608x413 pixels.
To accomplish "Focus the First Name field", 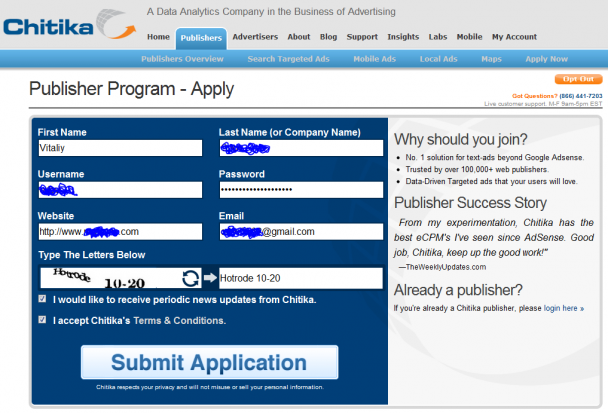I will click(x=120, y=148).
